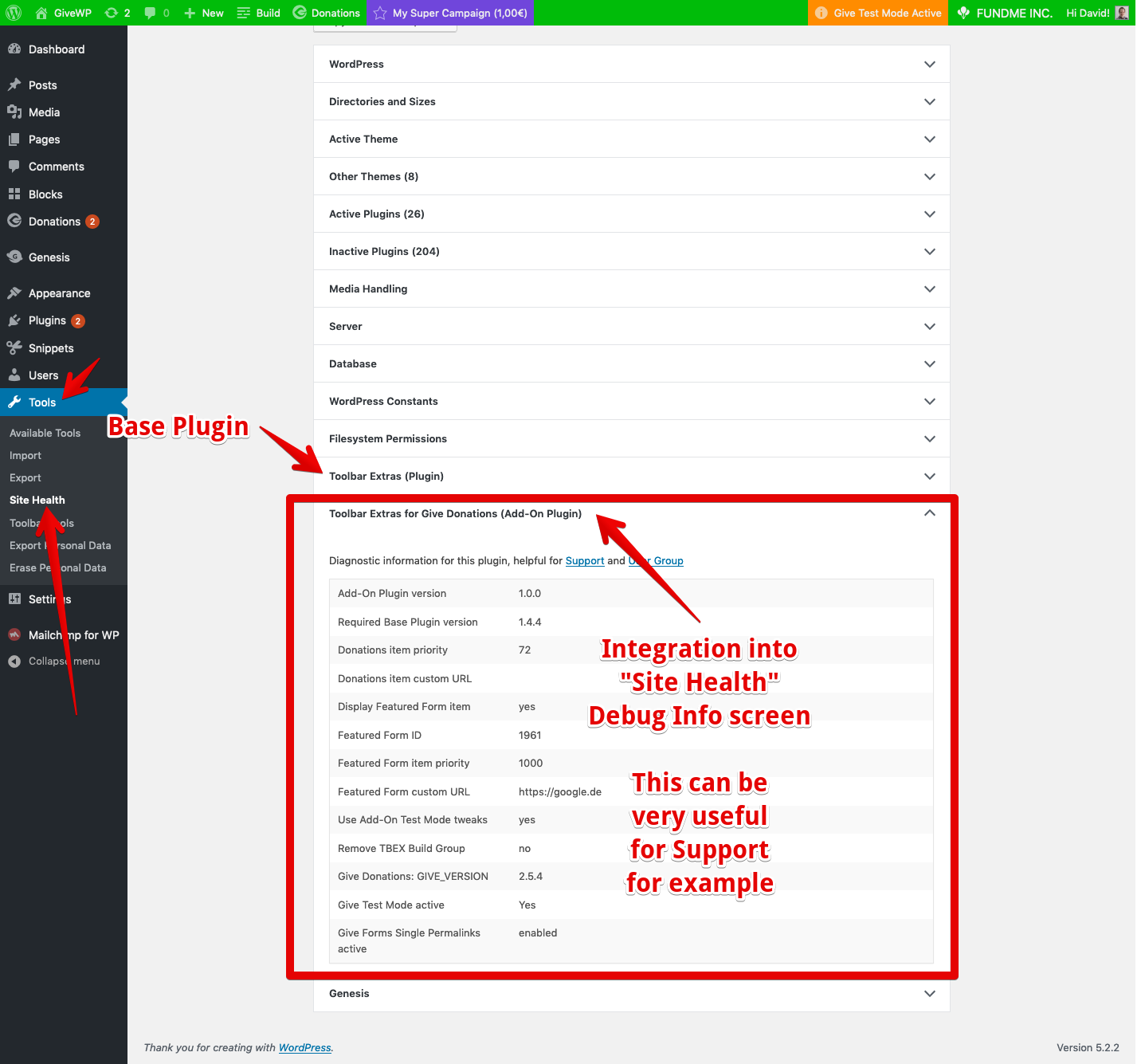Click the Hi David! account greeting

tap(1088, 13)
